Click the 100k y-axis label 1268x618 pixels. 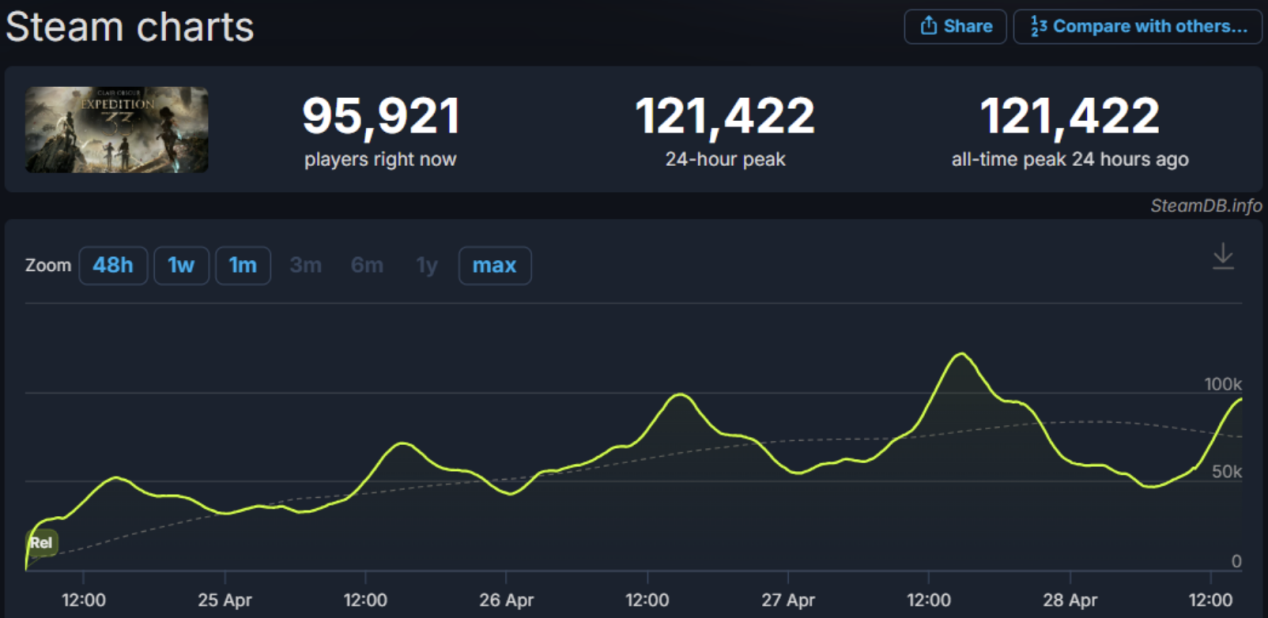1222,385
